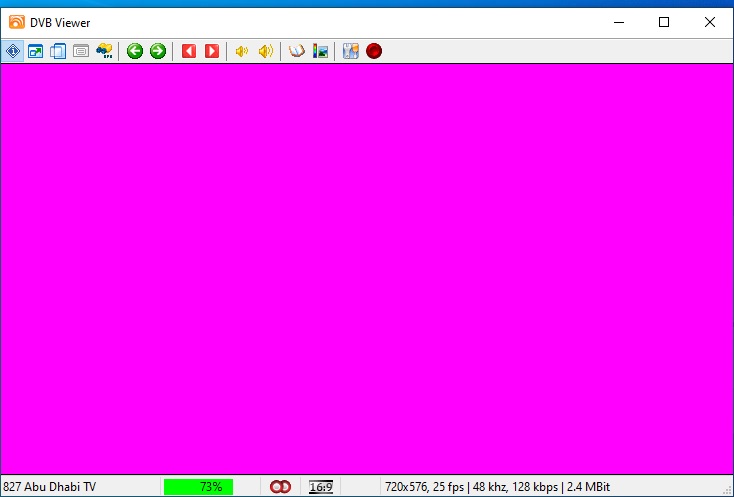Start recording with the red circle button
The width and height of the screenshot is (734, 497).
tap(374, 51)
